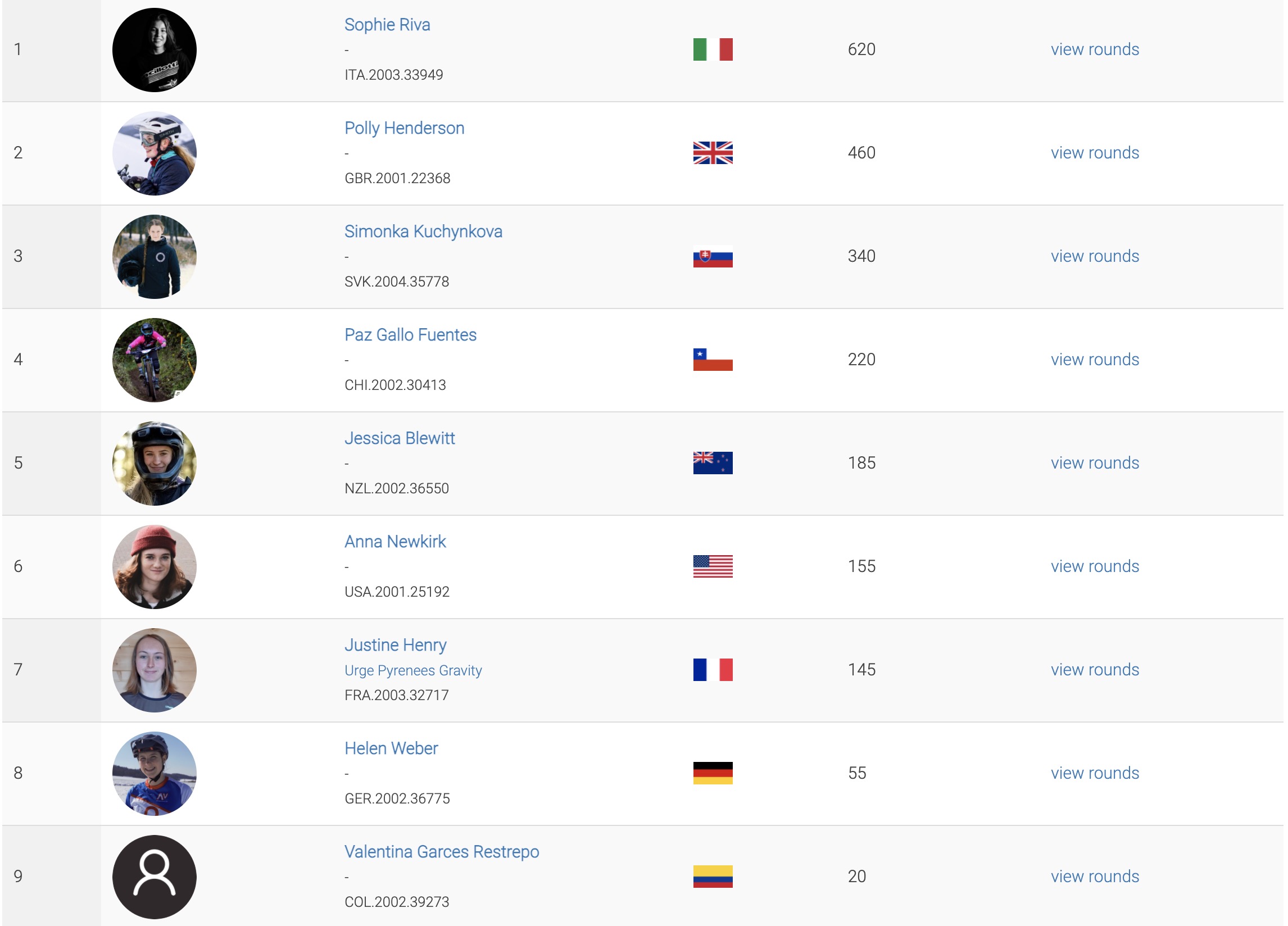This screenshot has width=1288, height=926.
Task: Click the Slovakia flag icon
Action: click(713, 257)
